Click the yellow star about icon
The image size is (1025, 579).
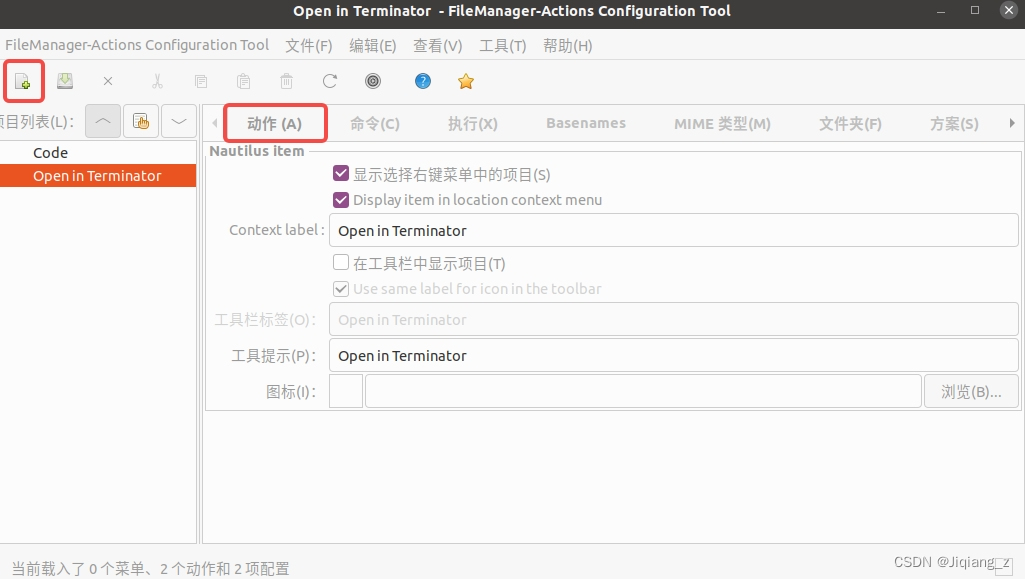(x=465, y=81)
